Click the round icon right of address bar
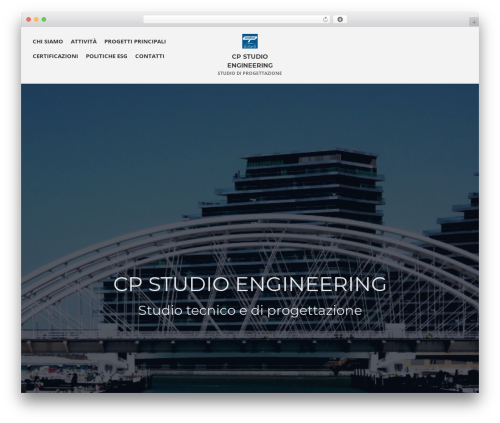Screen dimensions: 500x423 (340, 20)
